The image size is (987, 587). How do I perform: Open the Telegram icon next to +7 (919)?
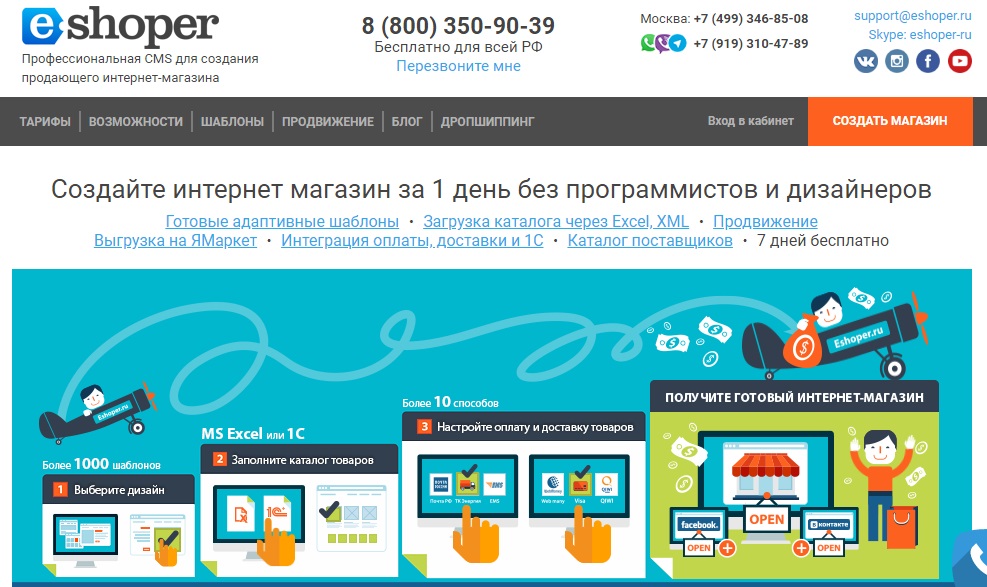point(677,43)
